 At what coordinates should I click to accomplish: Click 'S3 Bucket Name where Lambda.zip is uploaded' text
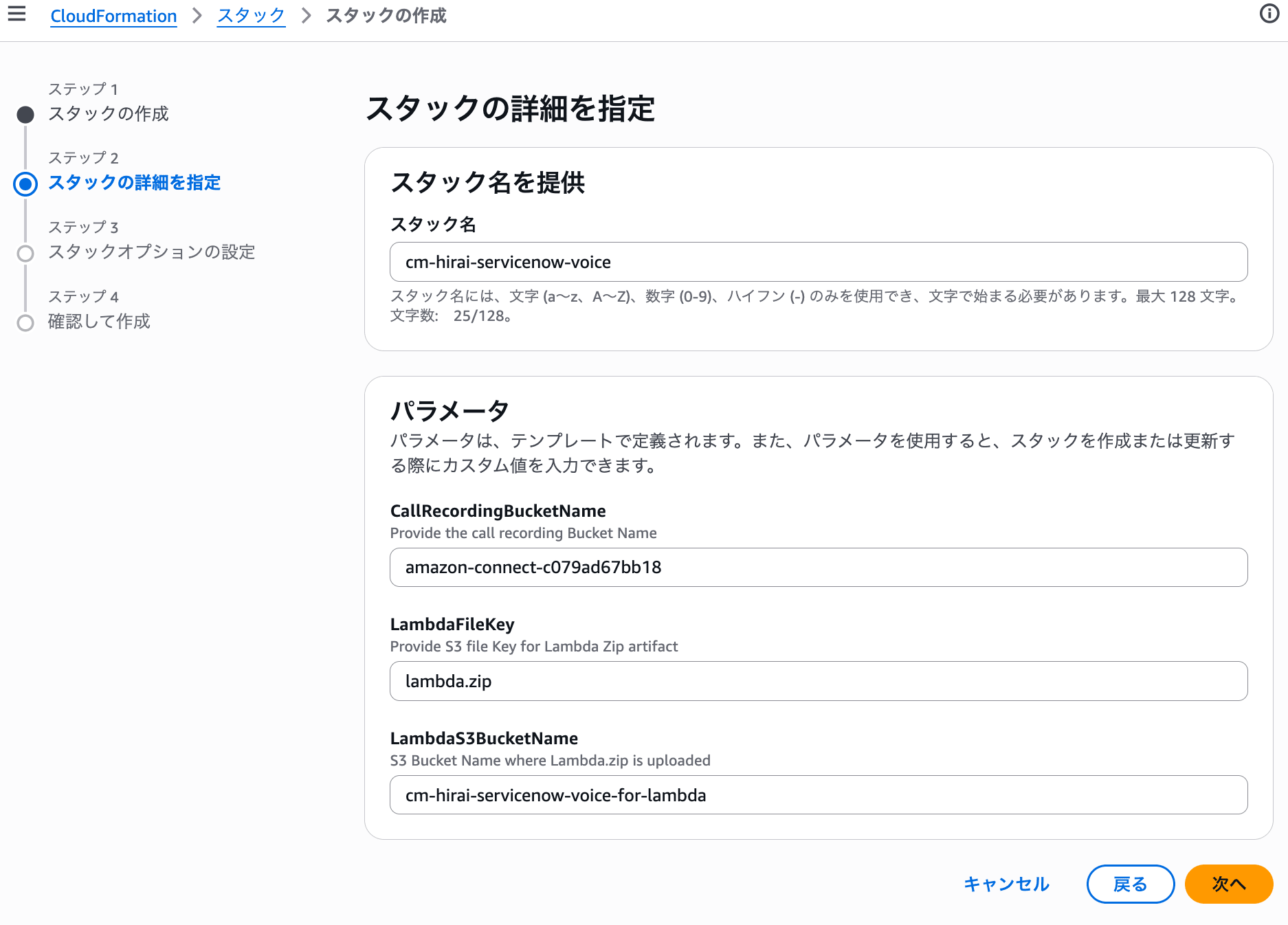point(550,761)
